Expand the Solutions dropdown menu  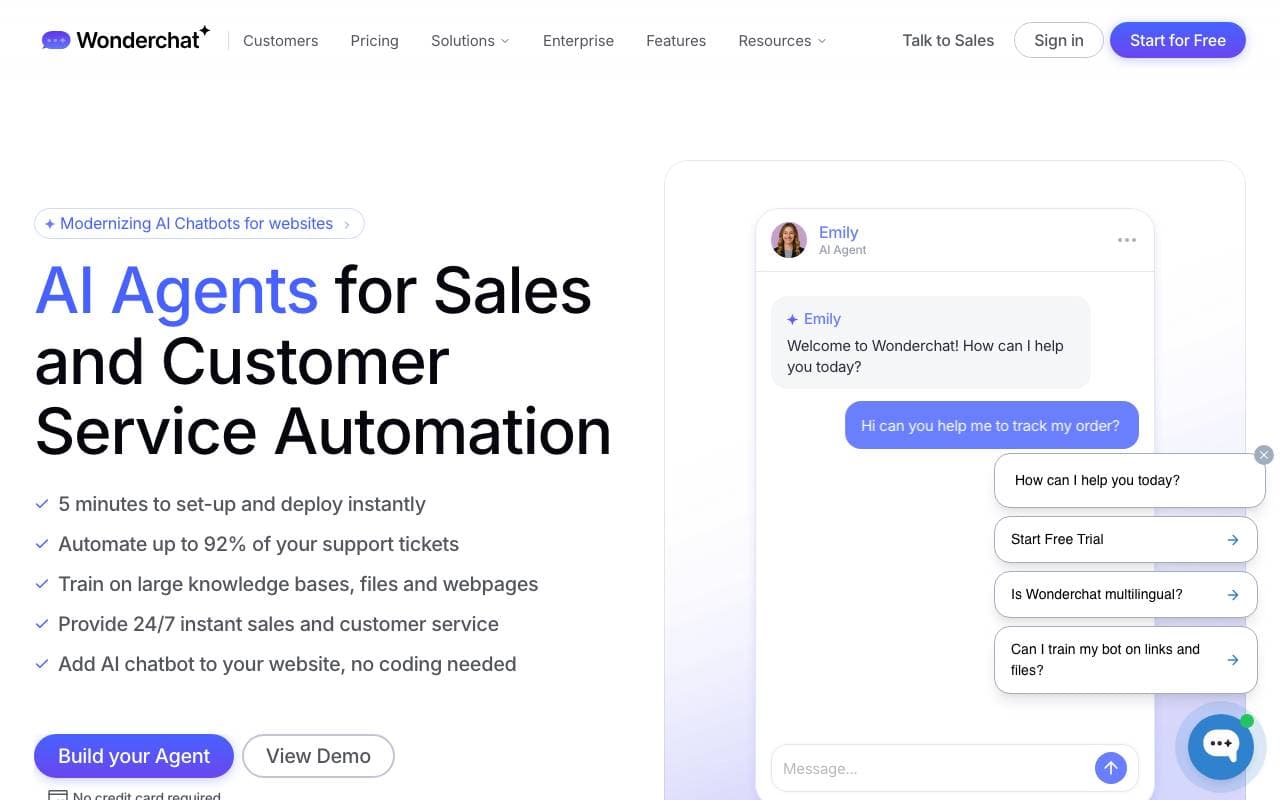(x=470, y=41)
